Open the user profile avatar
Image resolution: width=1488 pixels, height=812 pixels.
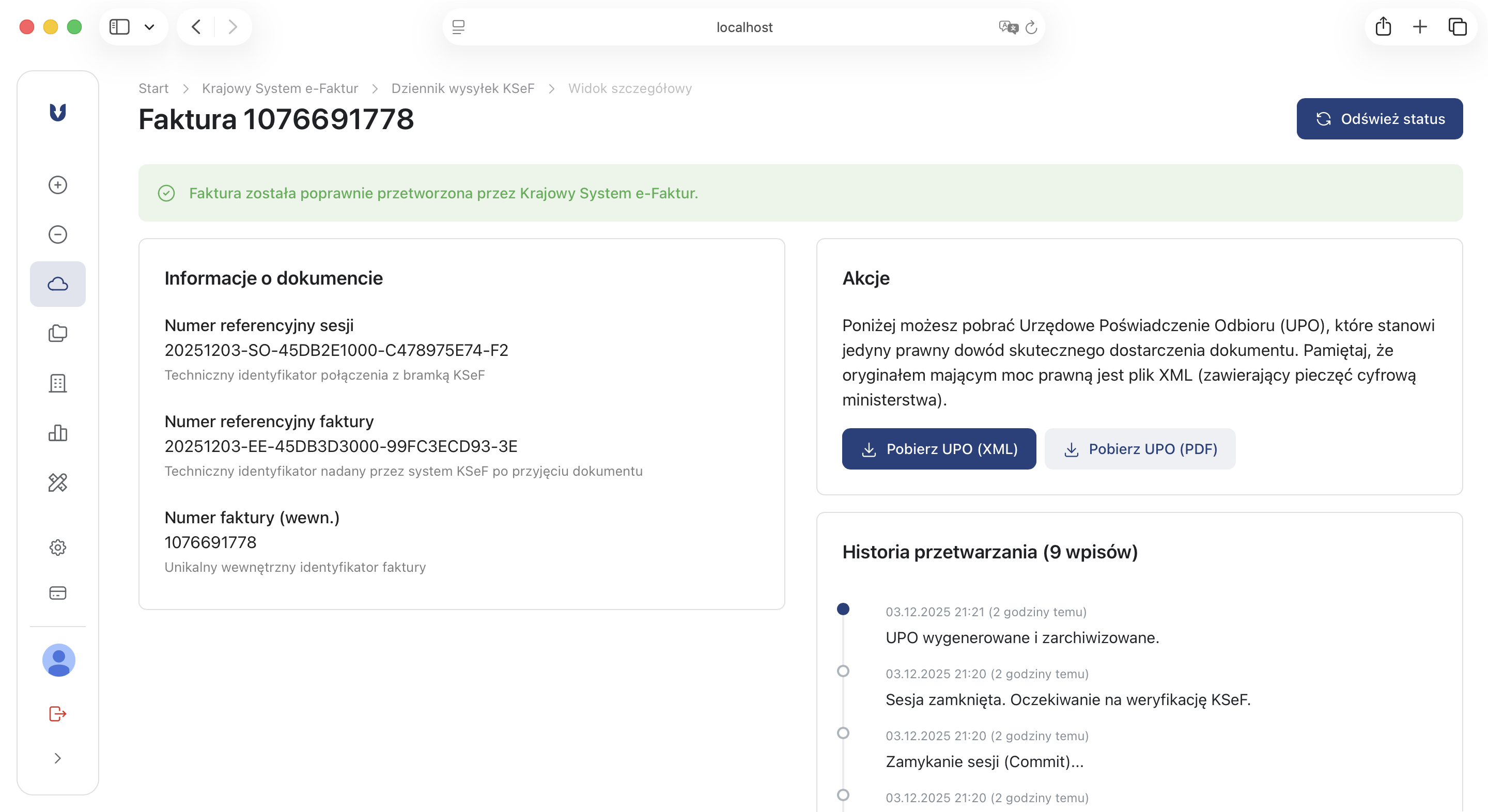click(58, 660)
